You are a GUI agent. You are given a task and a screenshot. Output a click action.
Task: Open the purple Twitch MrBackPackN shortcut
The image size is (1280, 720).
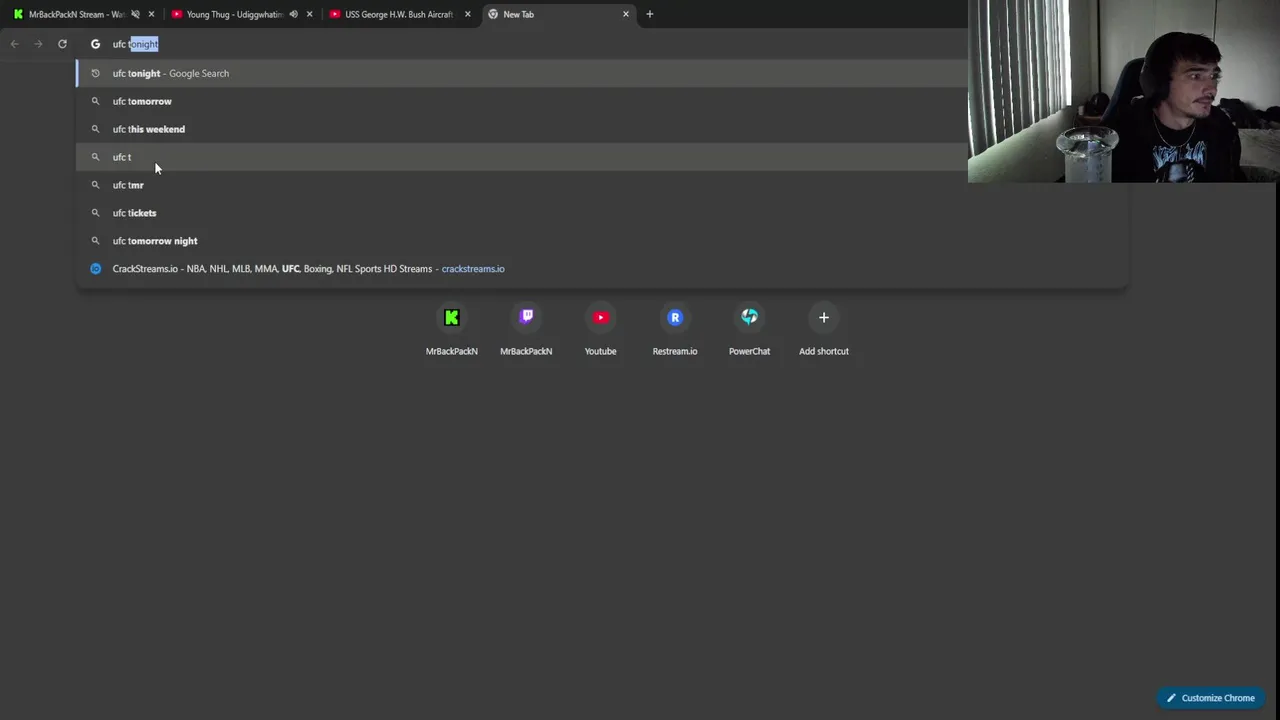526,330
